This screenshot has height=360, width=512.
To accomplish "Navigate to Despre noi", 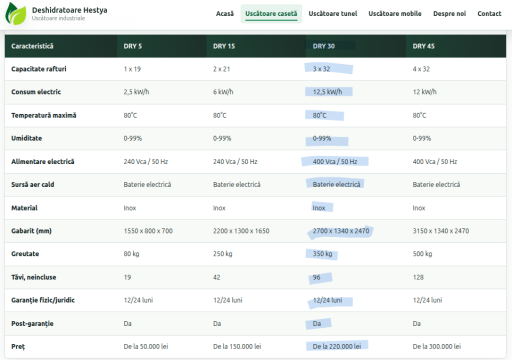I will (x=449, y=14).
